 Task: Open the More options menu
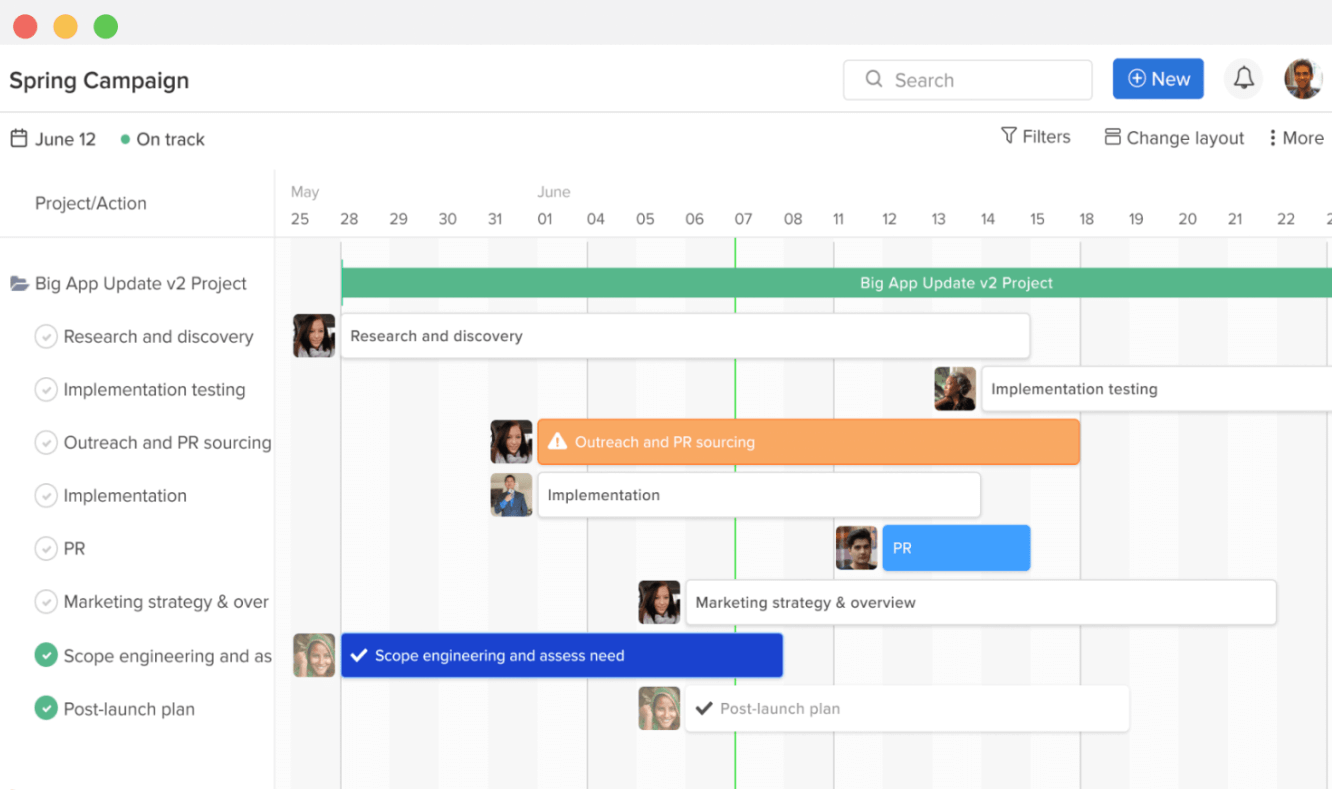[x=1296, y=138]
